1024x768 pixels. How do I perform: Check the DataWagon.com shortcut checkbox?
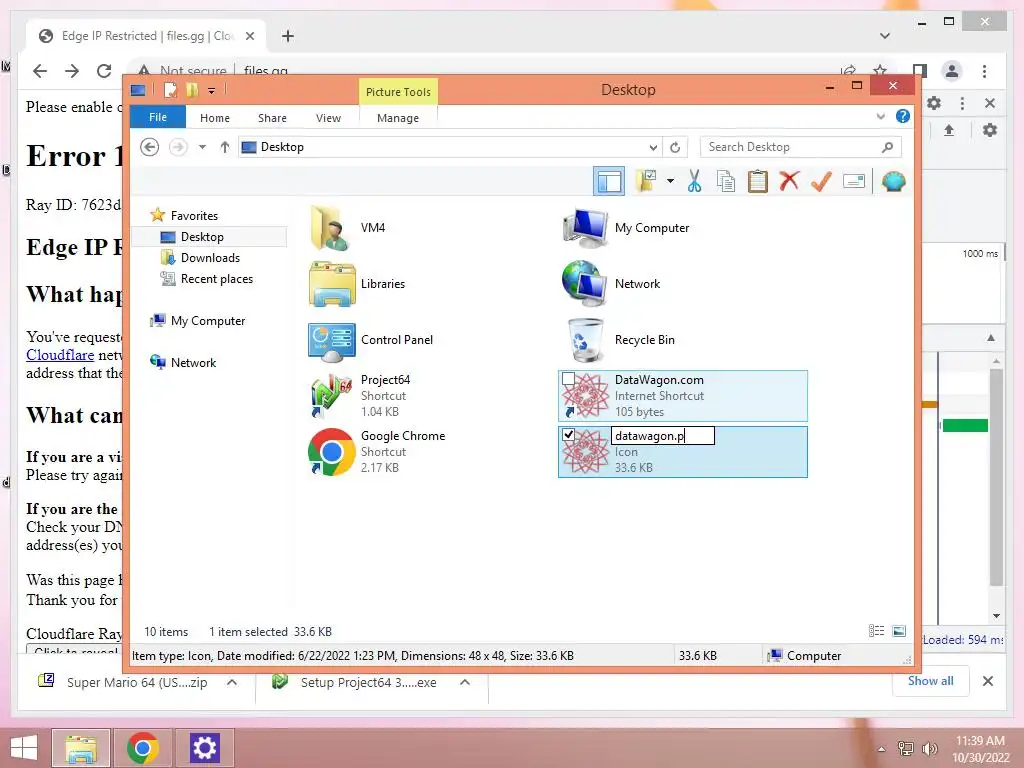click(568, 379)
